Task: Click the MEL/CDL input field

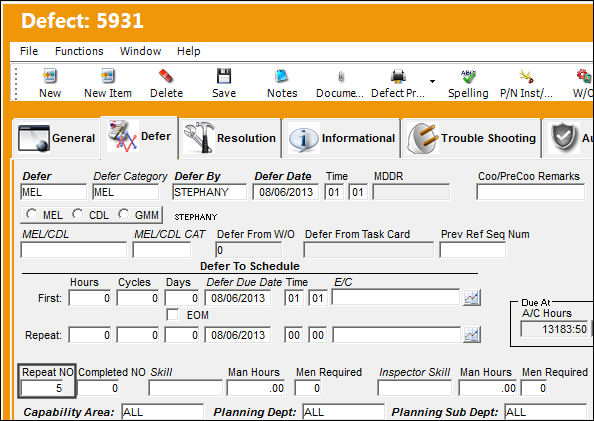Action: [73, 250]
